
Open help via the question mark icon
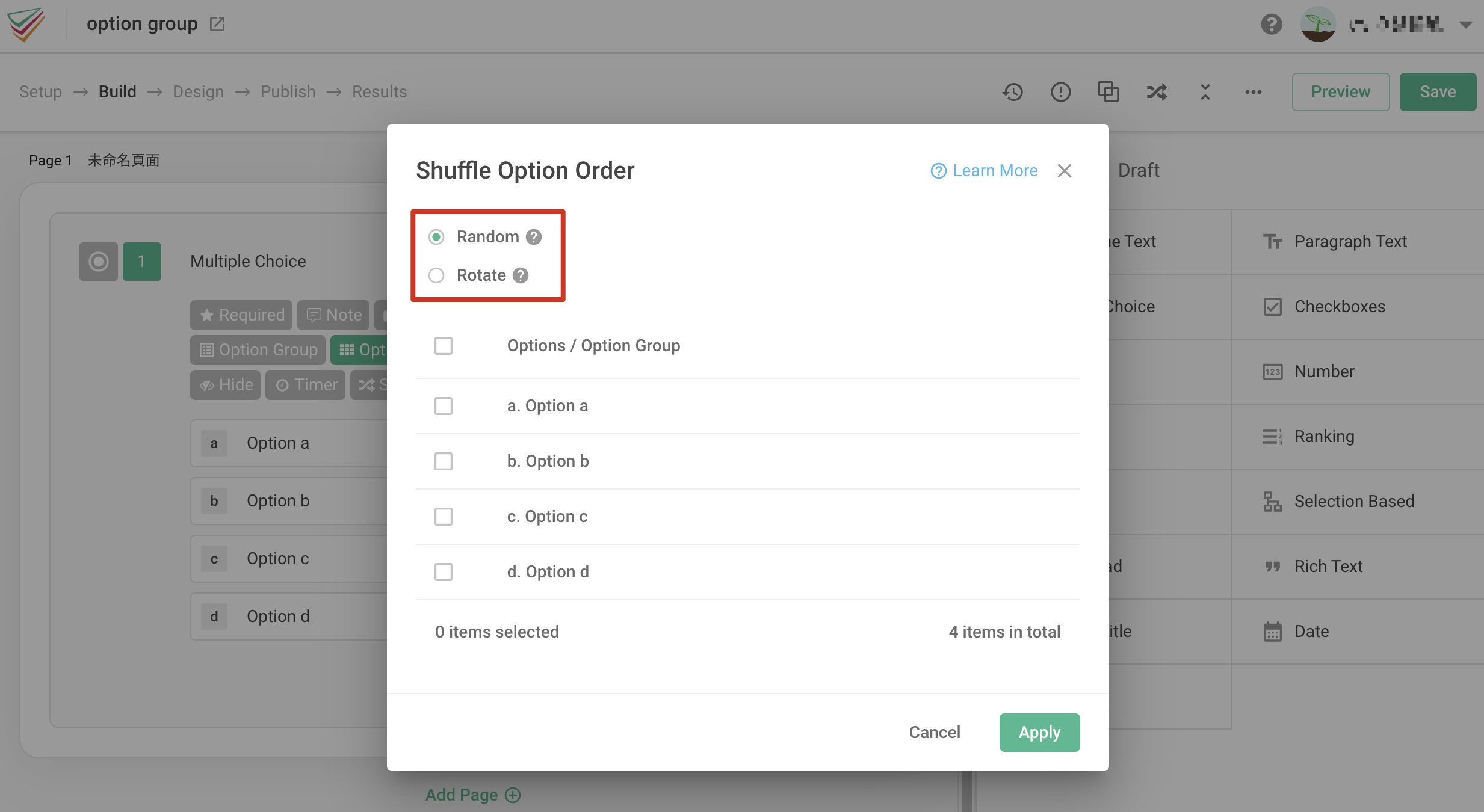[x=1270, y=24]
